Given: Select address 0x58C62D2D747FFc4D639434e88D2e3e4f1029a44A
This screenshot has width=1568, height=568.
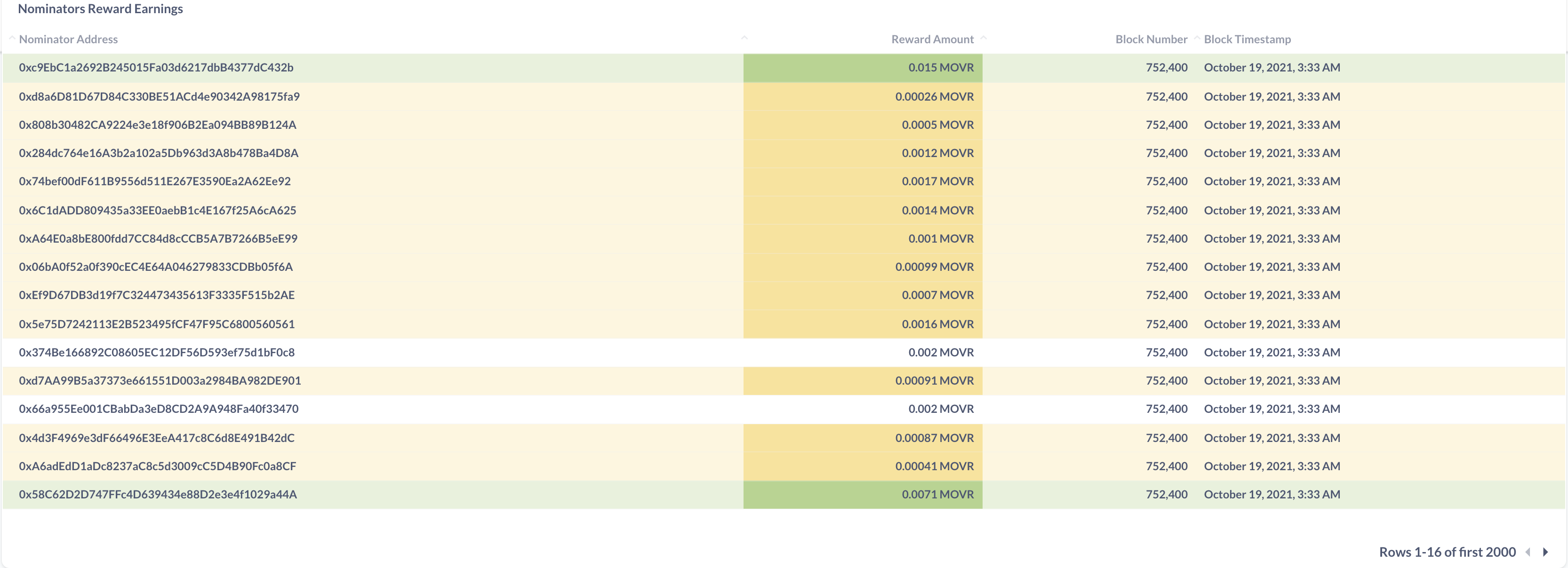Looking at the screenshot, I should [x=158, y=495].
